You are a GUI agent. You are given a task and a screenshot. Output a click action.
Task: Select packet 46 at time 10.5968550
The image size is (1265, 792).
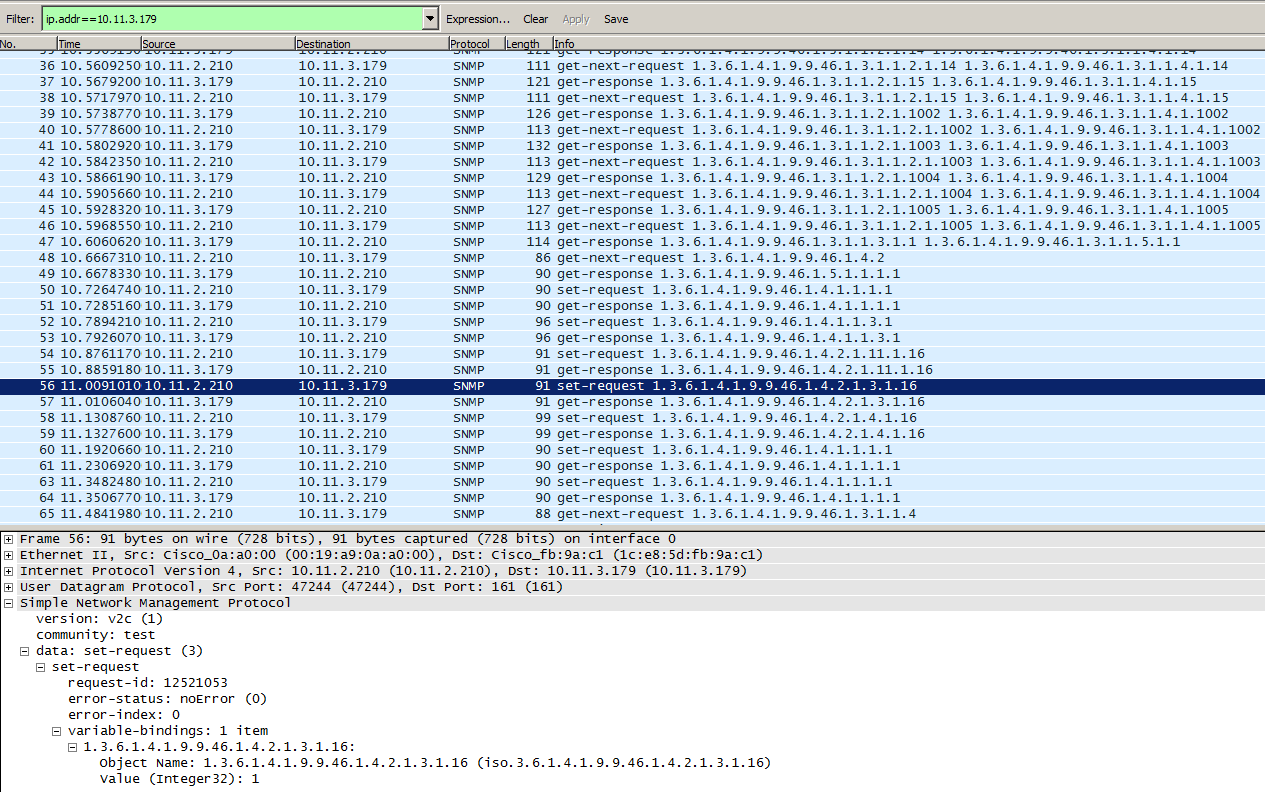[632, 226]
